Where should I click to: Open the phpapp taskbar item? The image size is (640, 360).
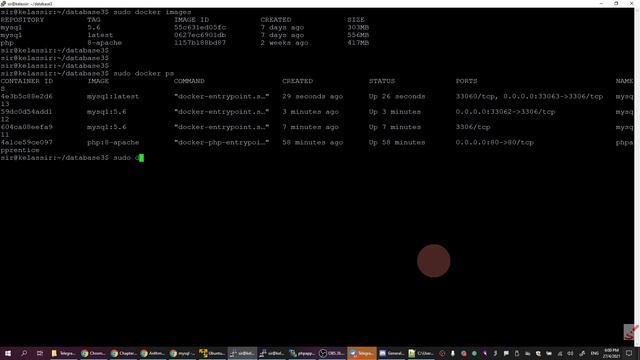[x=302, y=353]
